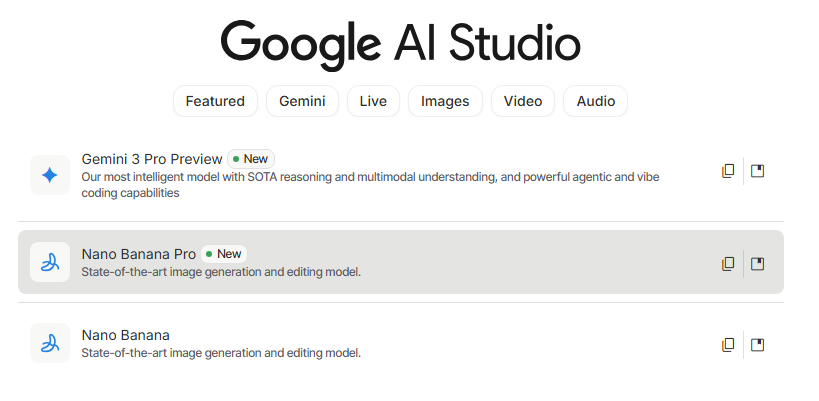The height and width of the screenshot is (401, 819).
Task: Click New badge beside Nano Banana Pro
Action: (x=224, y=254)
